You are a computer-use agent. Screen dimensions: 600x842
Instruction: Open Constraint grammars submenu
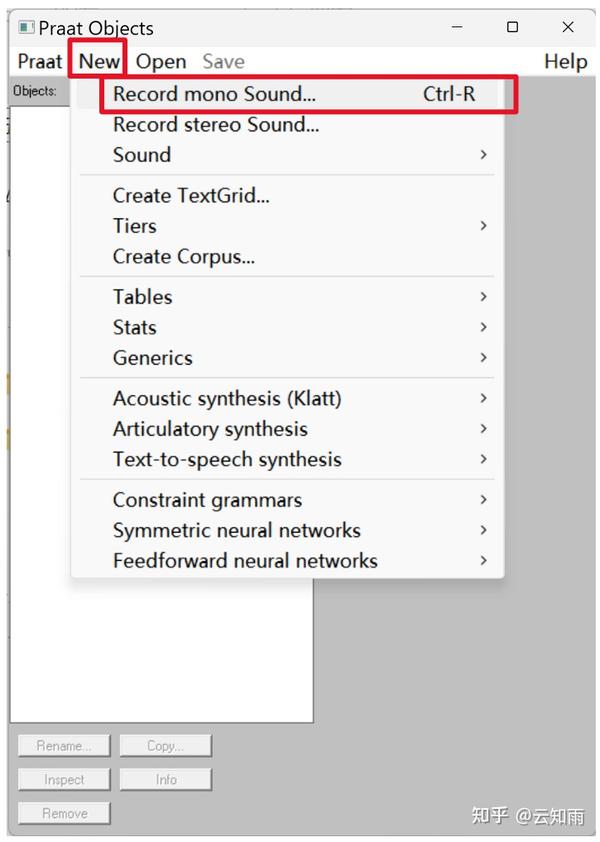click(207, 500)
